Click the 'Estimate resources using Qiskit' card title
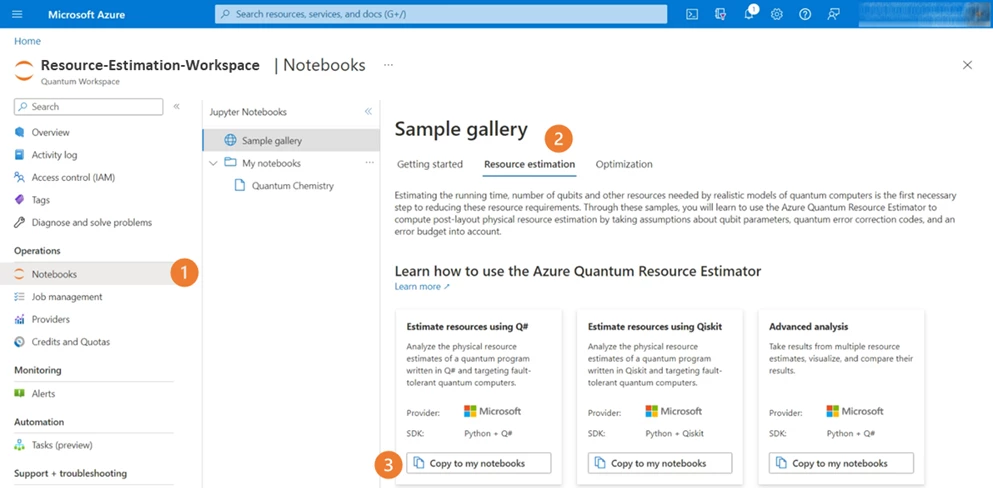This screenshot has width=993, height=488. coord(655,327)
